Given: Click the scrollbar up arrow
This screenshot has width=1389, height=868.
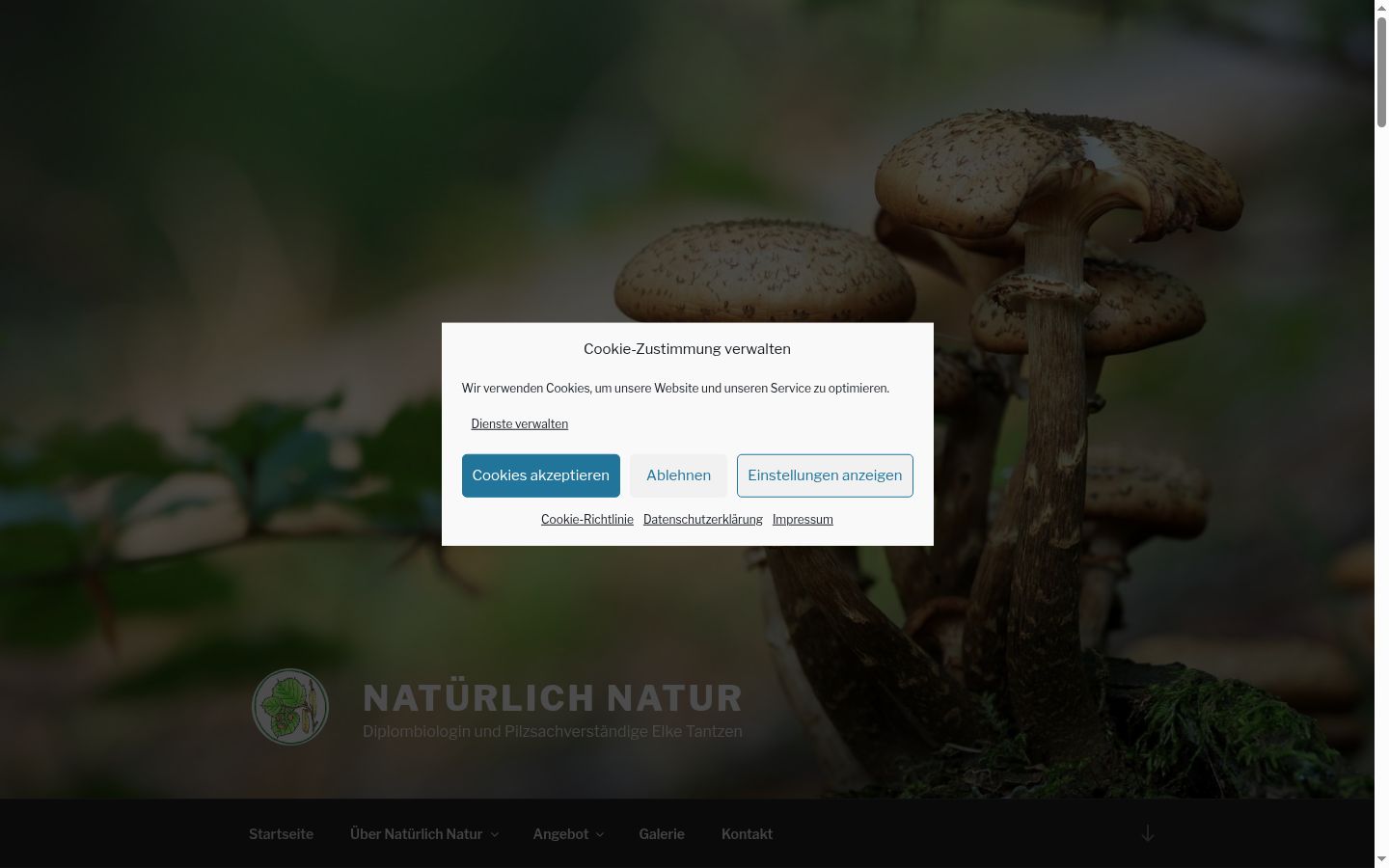Looking at the screenshot, I should coord(1381,8).
